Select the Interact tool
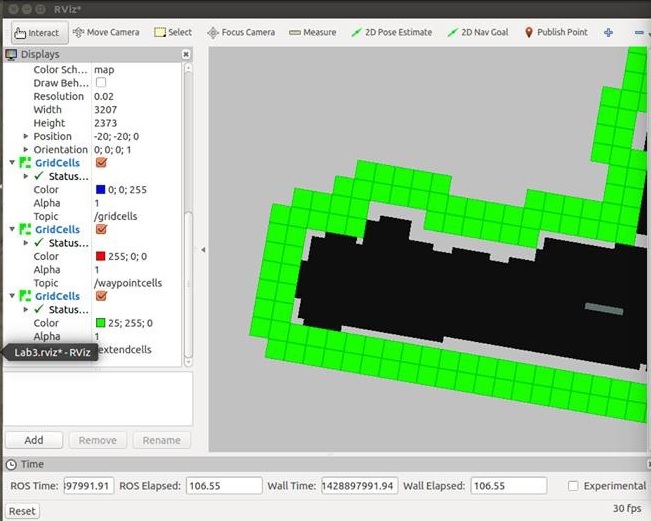Image resolution: width=651 pixels, height=521 pixels. 39,33
